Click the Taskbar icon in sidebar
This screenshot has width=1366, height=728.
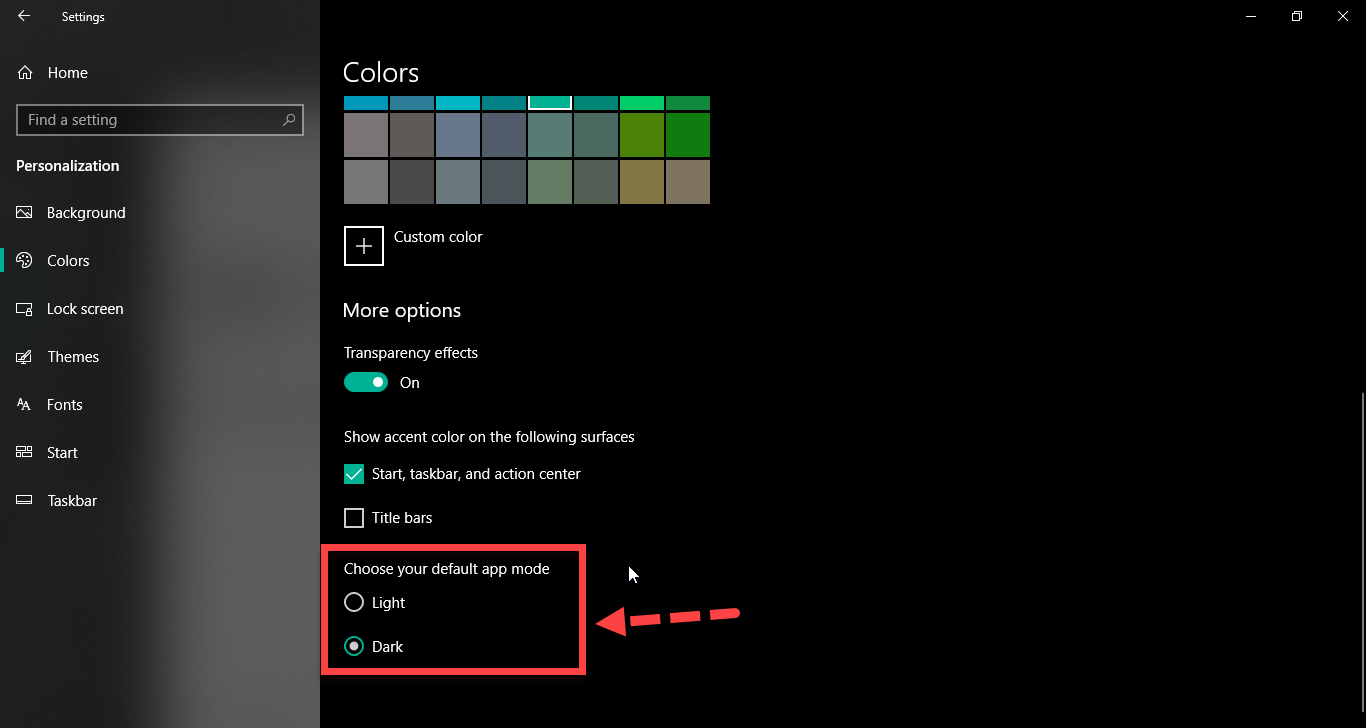[x=25, y=501]
